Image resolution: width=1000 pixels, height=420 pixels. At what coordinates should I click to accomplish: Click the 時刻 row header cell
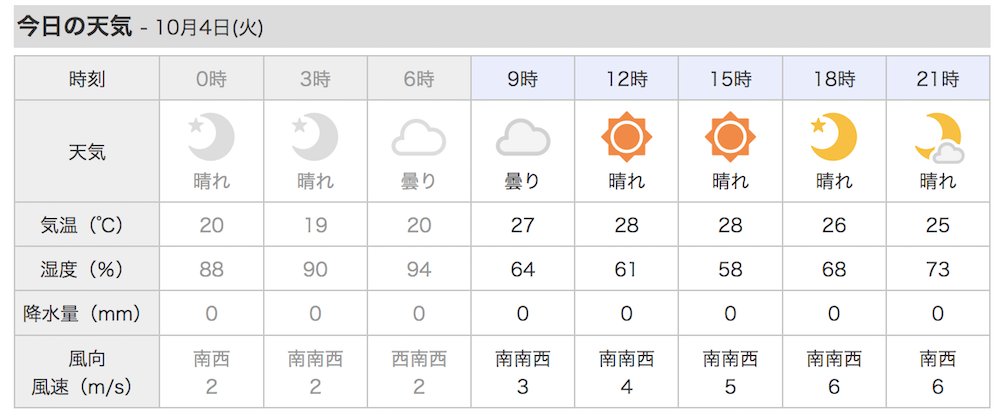(87, 79)
